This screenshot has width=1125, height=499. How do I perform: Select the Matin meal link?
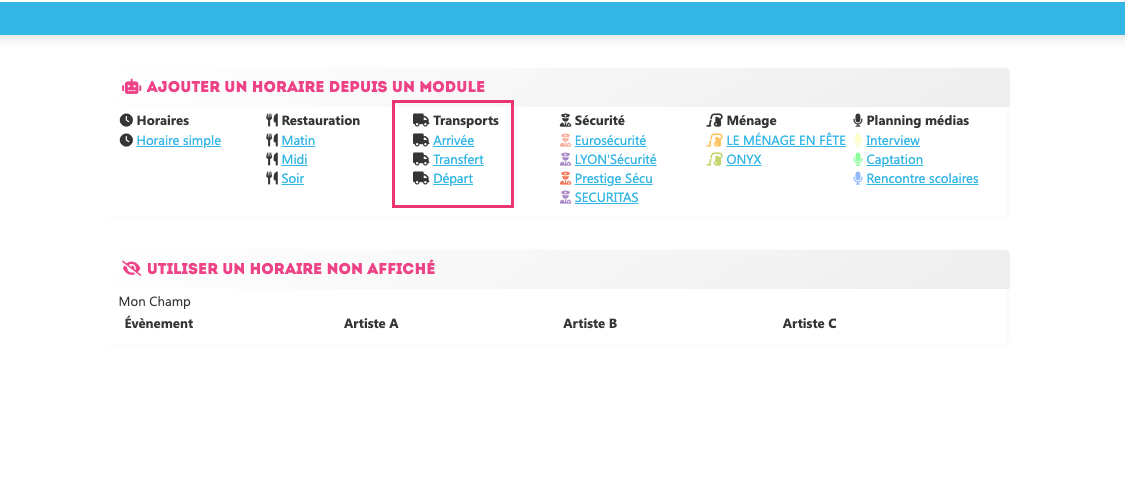[298, 141]
